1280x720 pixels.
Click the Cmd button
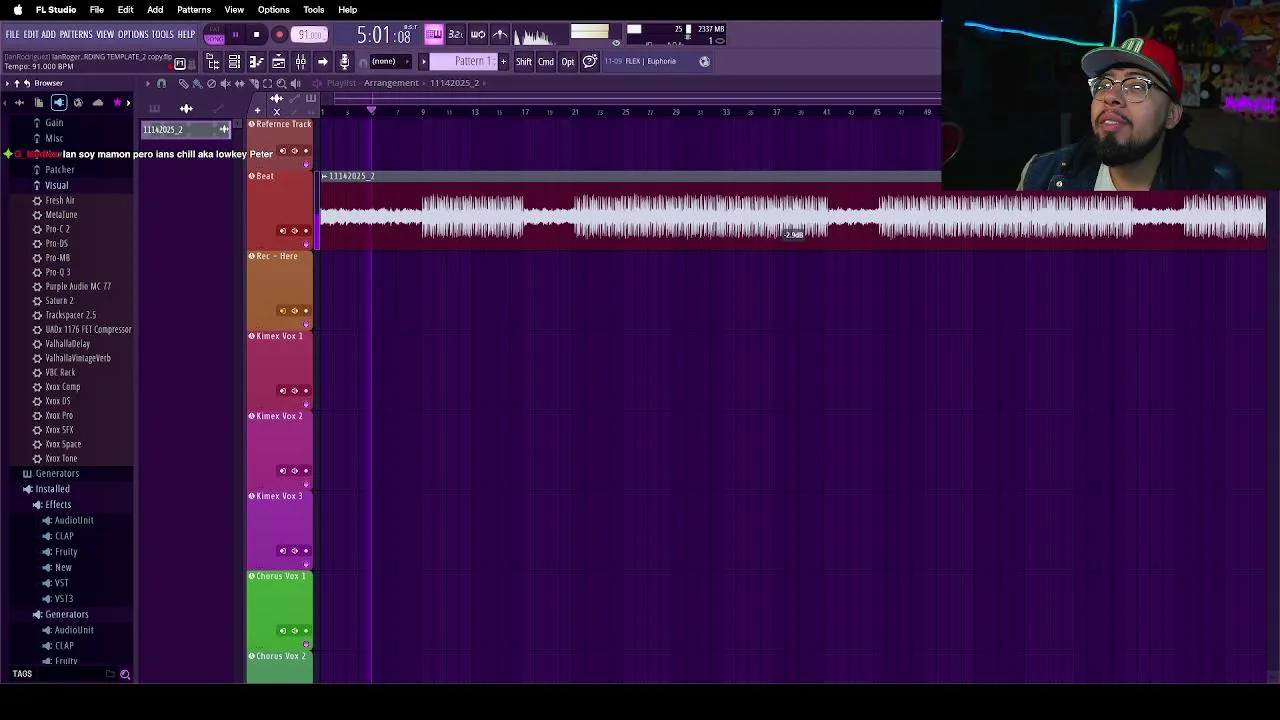[546, 62]
